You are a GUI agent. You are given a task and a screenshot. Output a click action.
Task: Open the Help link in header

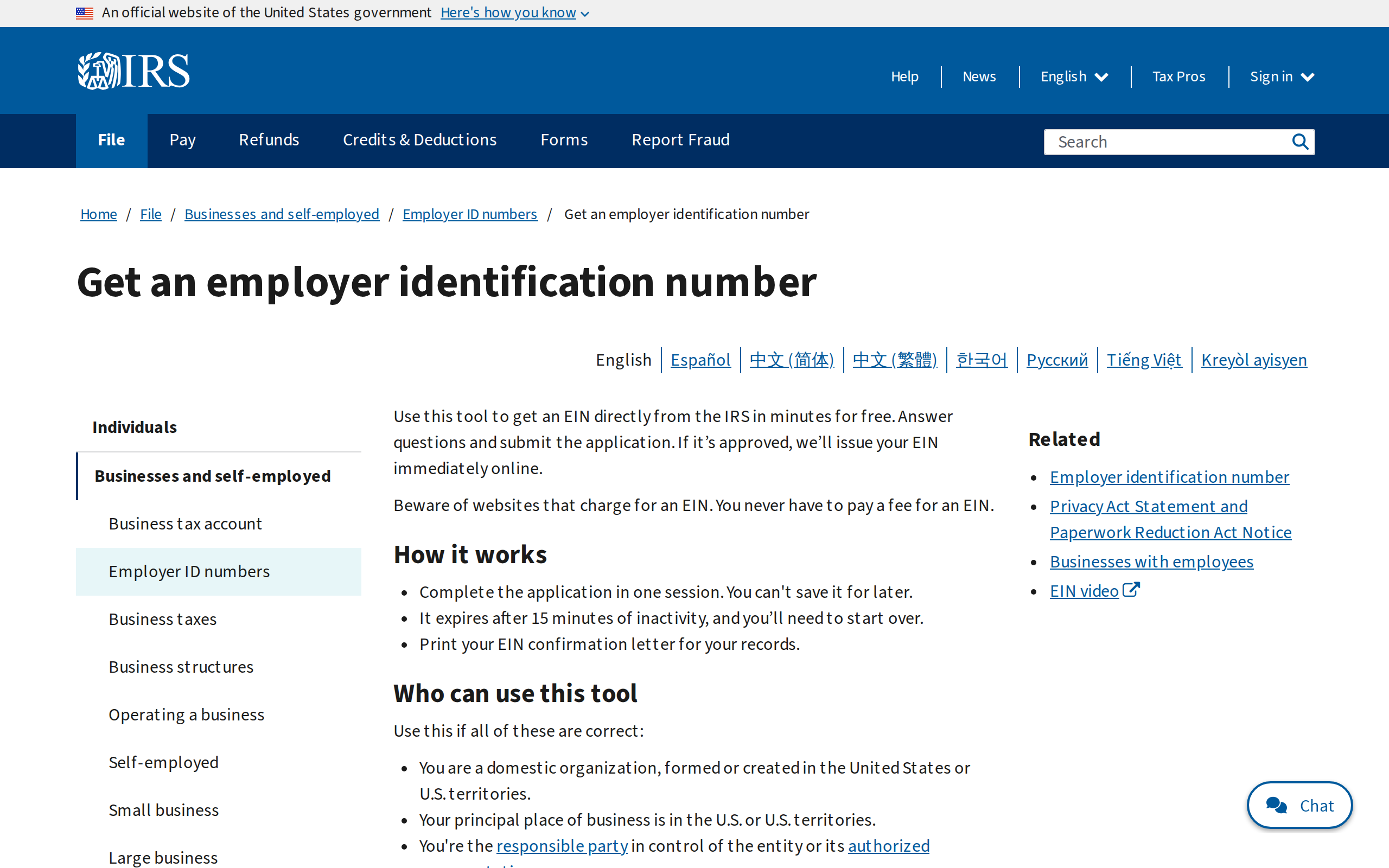point(904,76)
